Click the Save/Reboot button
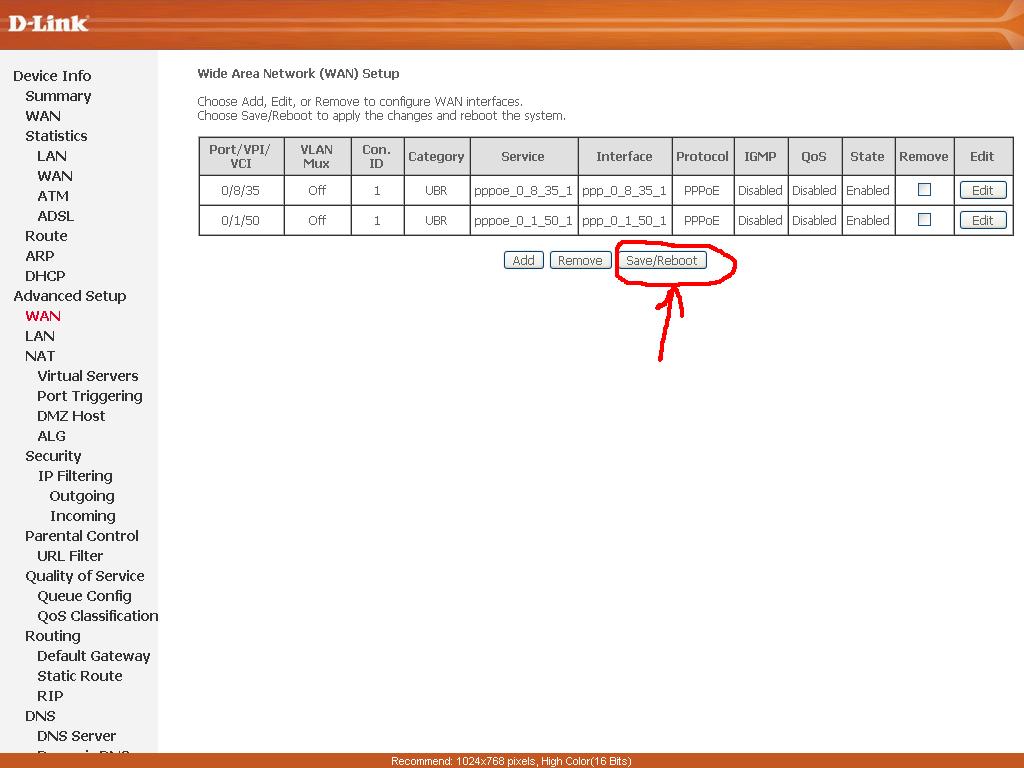Screen dimensions: 1024x768 [661, 260]
